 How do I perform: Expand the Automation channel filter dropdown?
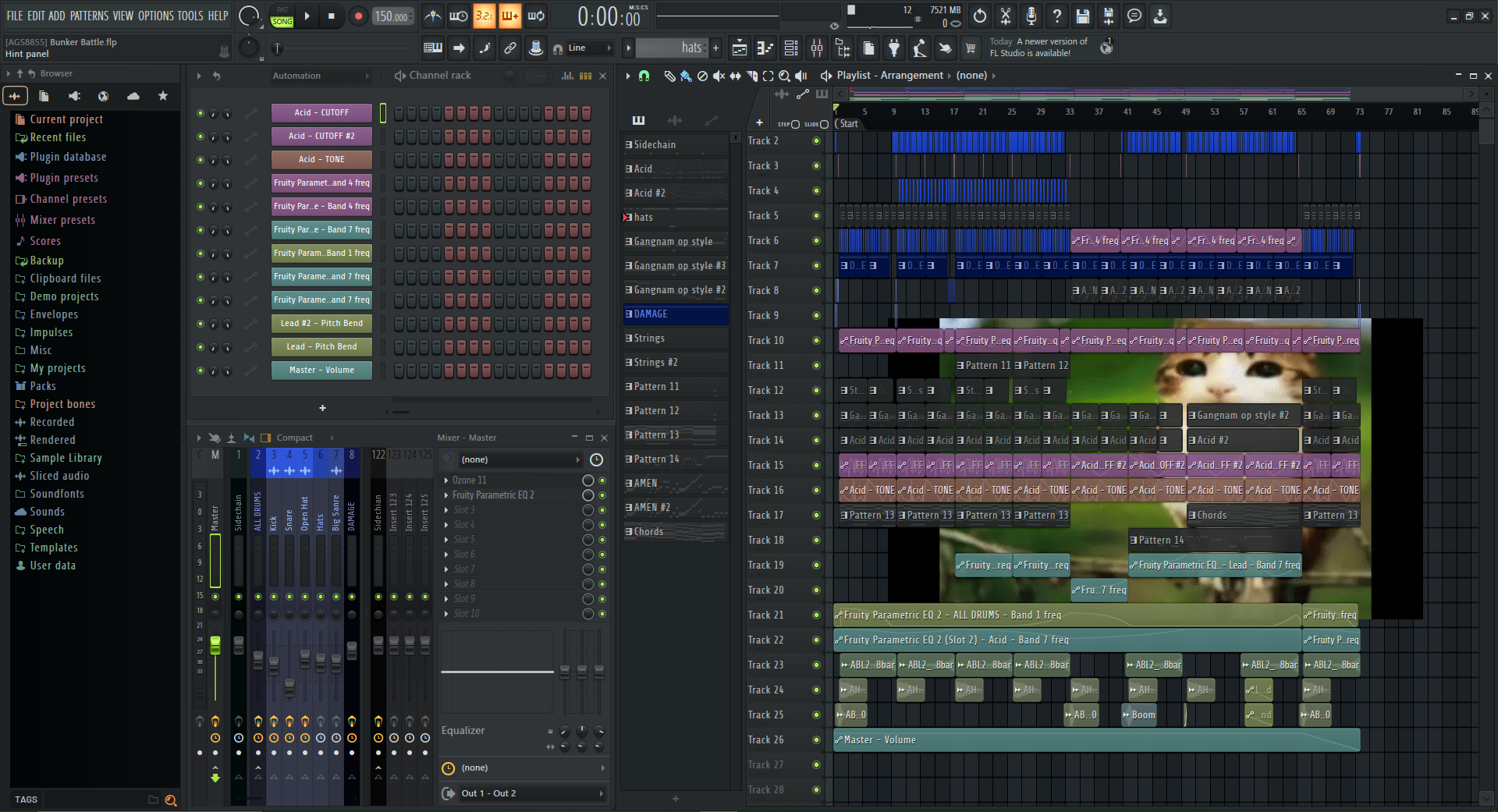click(x=321, y=76)
